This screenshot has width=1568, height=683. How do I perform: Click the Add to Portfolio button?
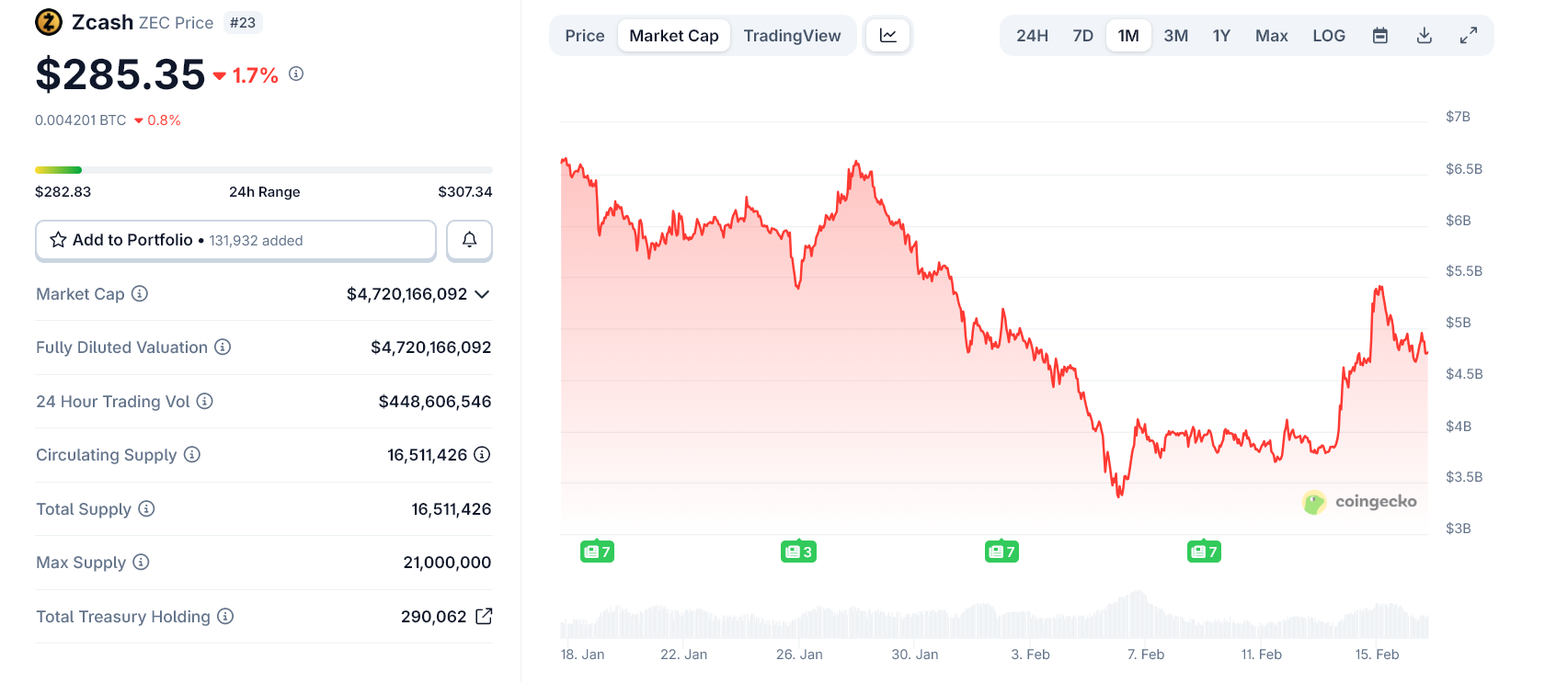coord(235,240)
